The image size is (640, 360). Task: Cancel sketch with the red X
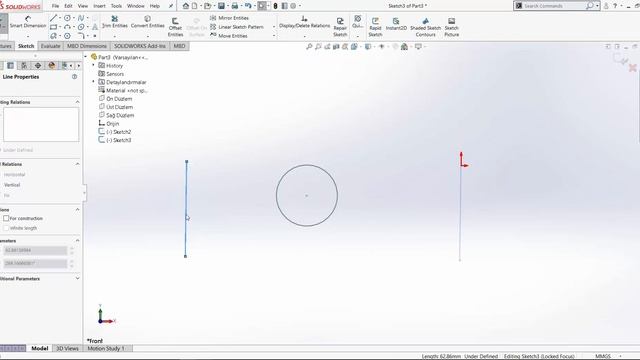(x=632, y=67)
